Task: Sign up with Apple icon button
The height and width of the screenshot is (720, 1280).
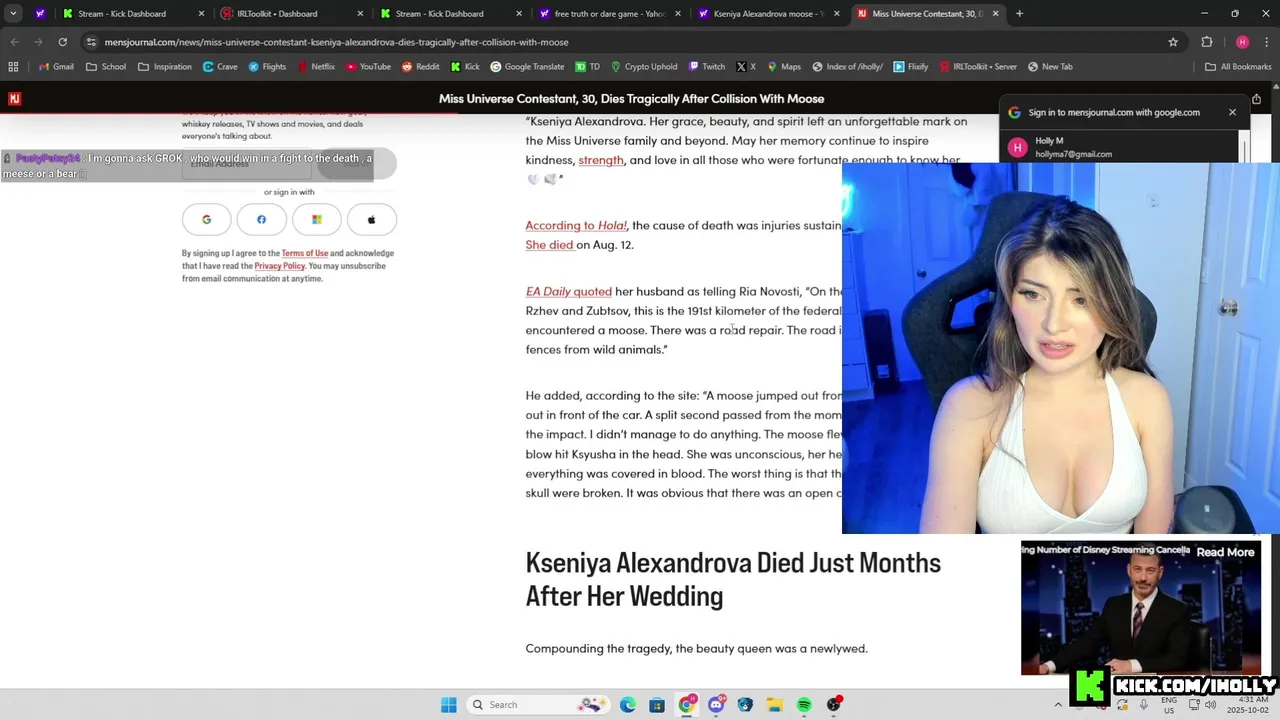Action: coord(372,220)
